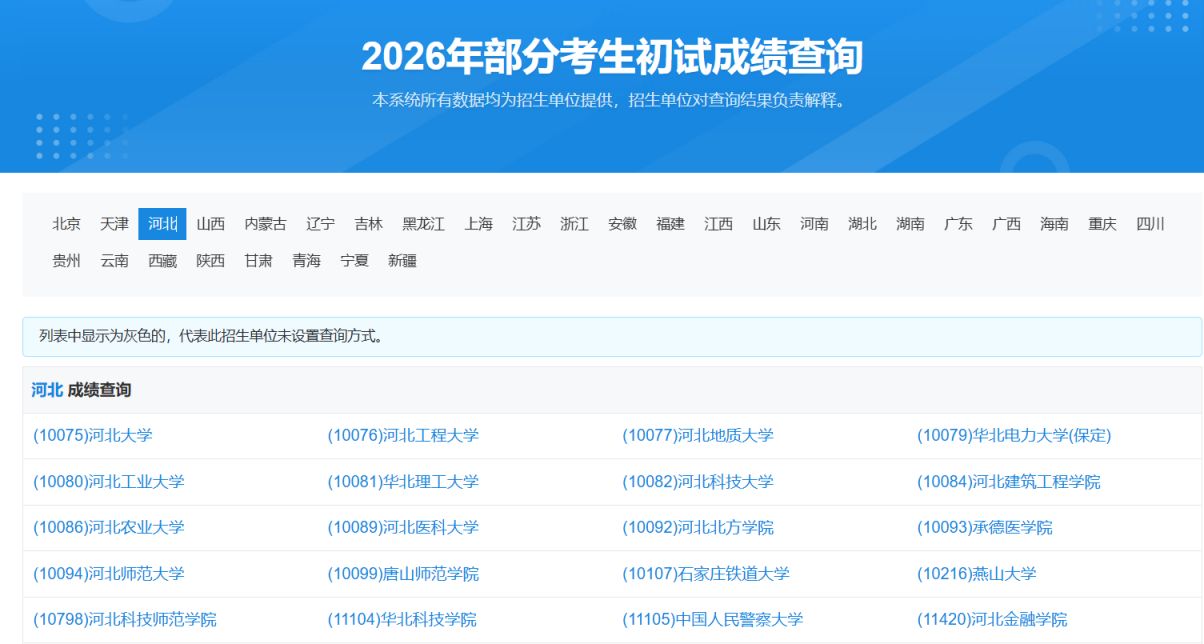
Task: Visit the (10216)燕山大学 link
Action: pyautogui.click(x=977, y=574)
